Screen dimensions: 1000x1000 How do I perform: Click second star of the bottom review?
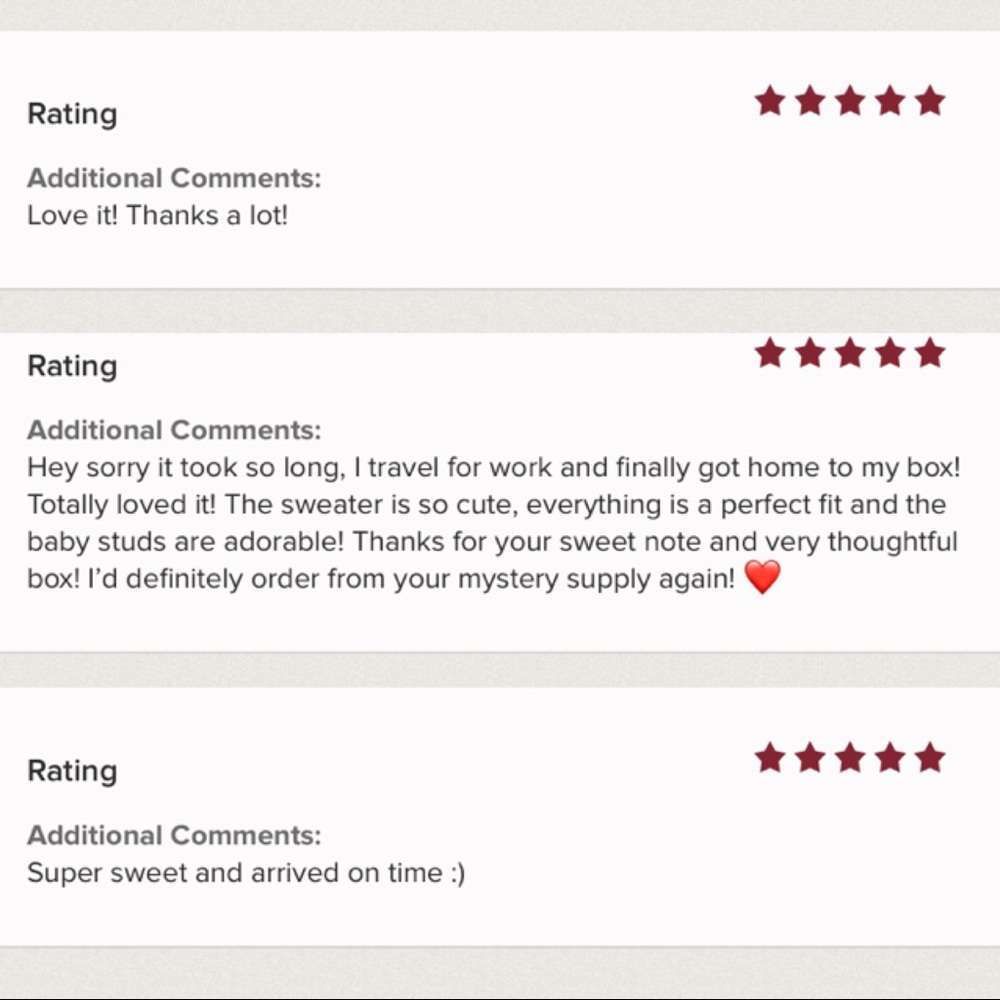click(x=810, y=758)
